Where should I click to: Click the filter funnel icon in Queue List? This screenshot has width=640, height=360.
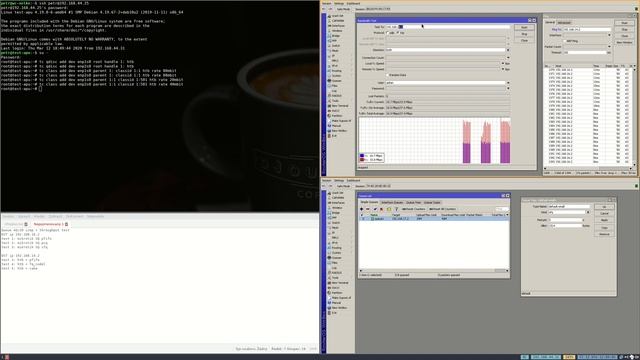point(396,209)
